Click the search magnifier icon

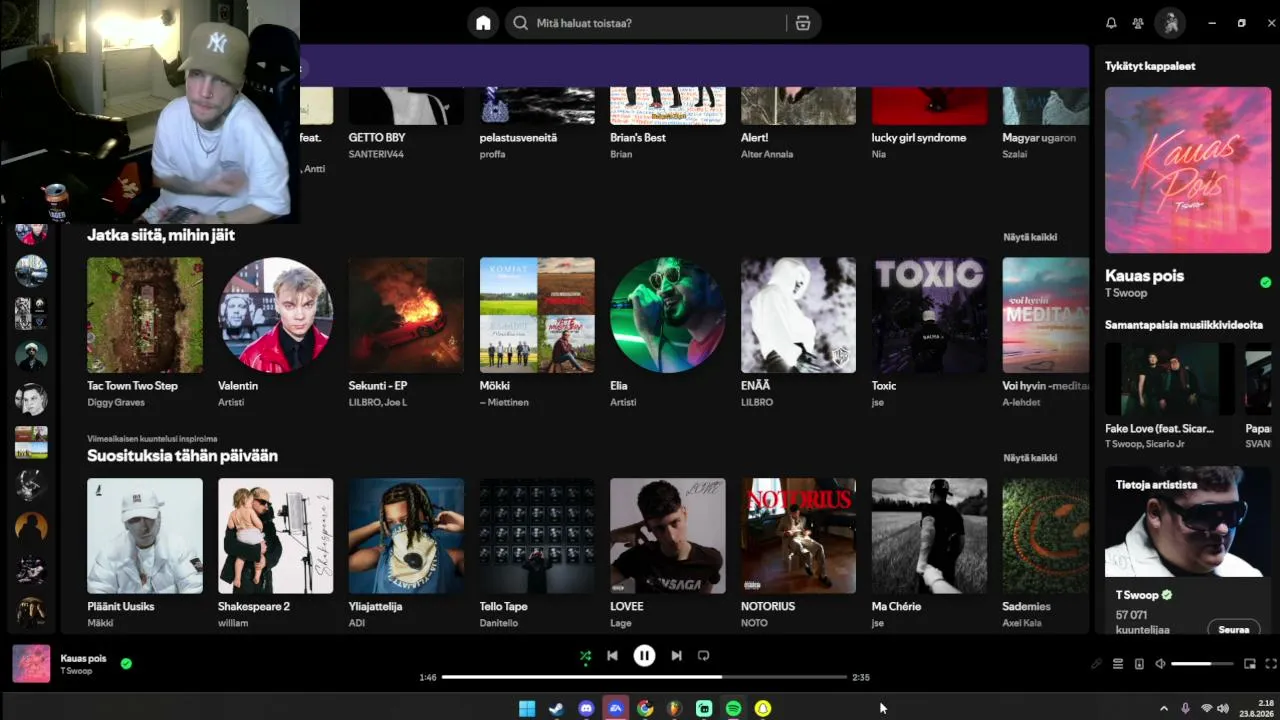(x=520, y=23)
